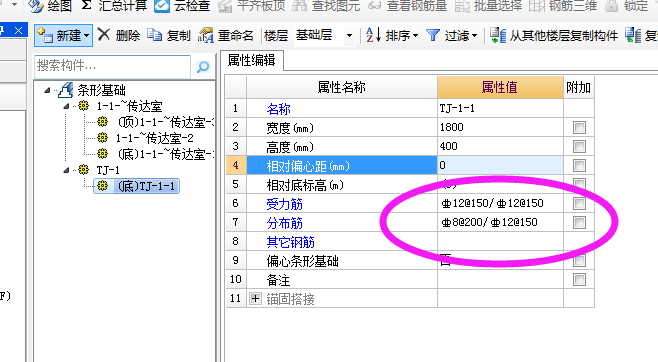This screenshot has width=658, height=362.
Task: Edit the 相对偏心距 value 0
Action: coord(500,165)
